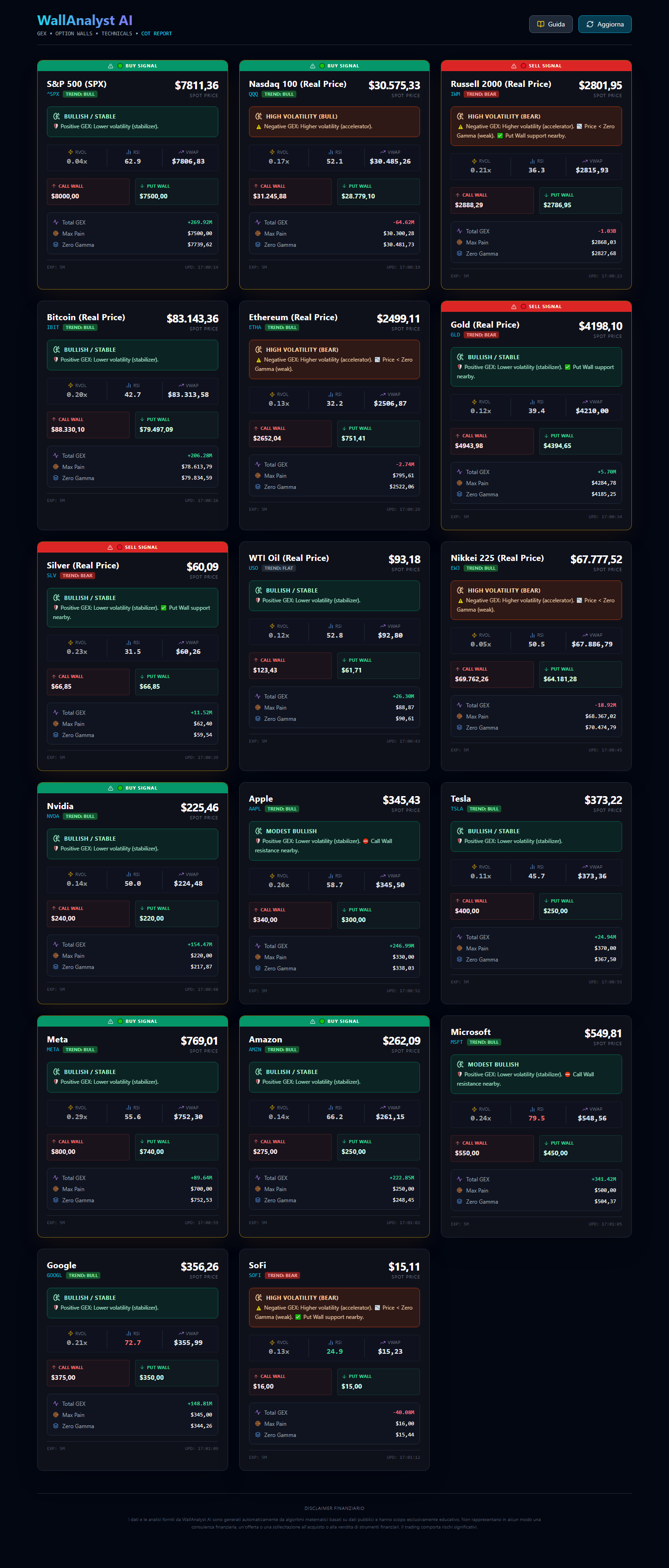Click the Max Pain target icon in Meta card
The image size is (669, 1568).
[x=55, y=1189]
